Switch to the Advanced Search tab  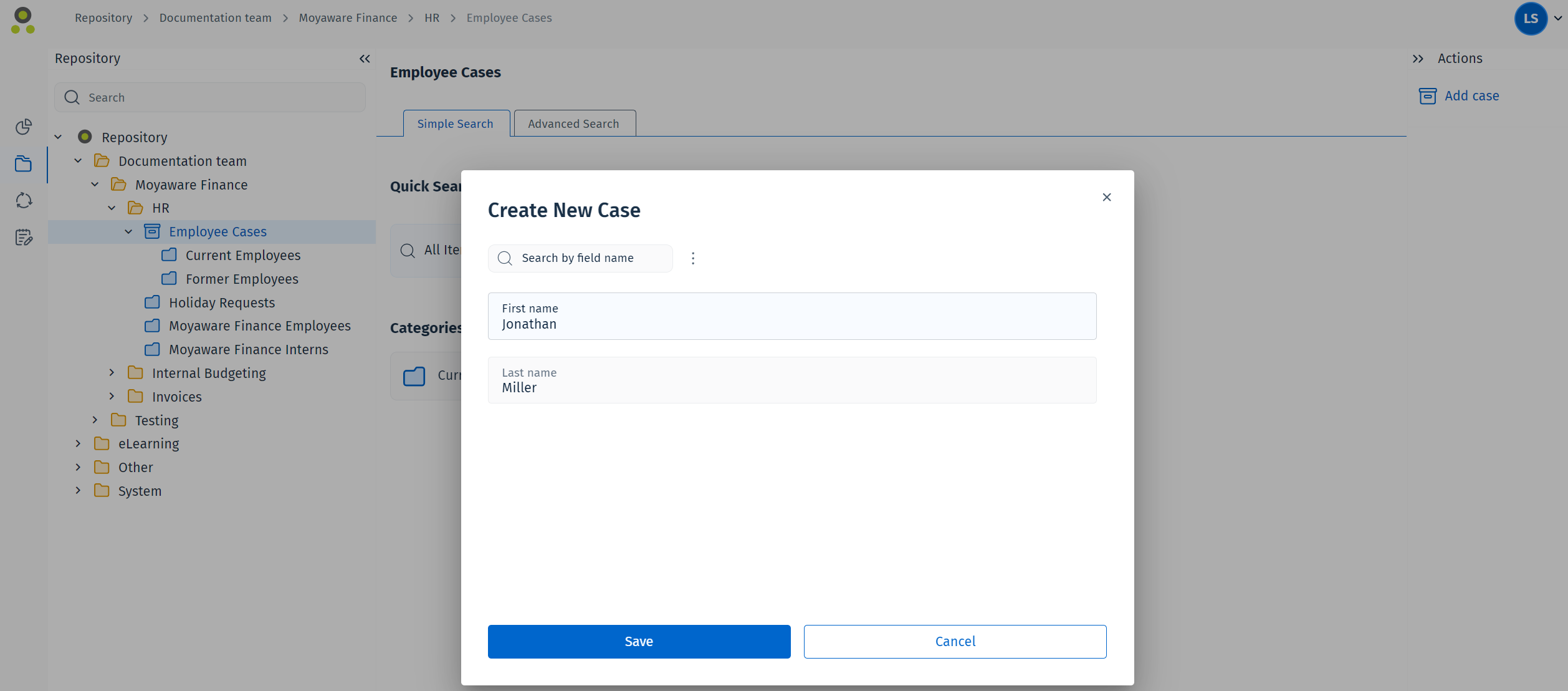click(x=573, y=123)
